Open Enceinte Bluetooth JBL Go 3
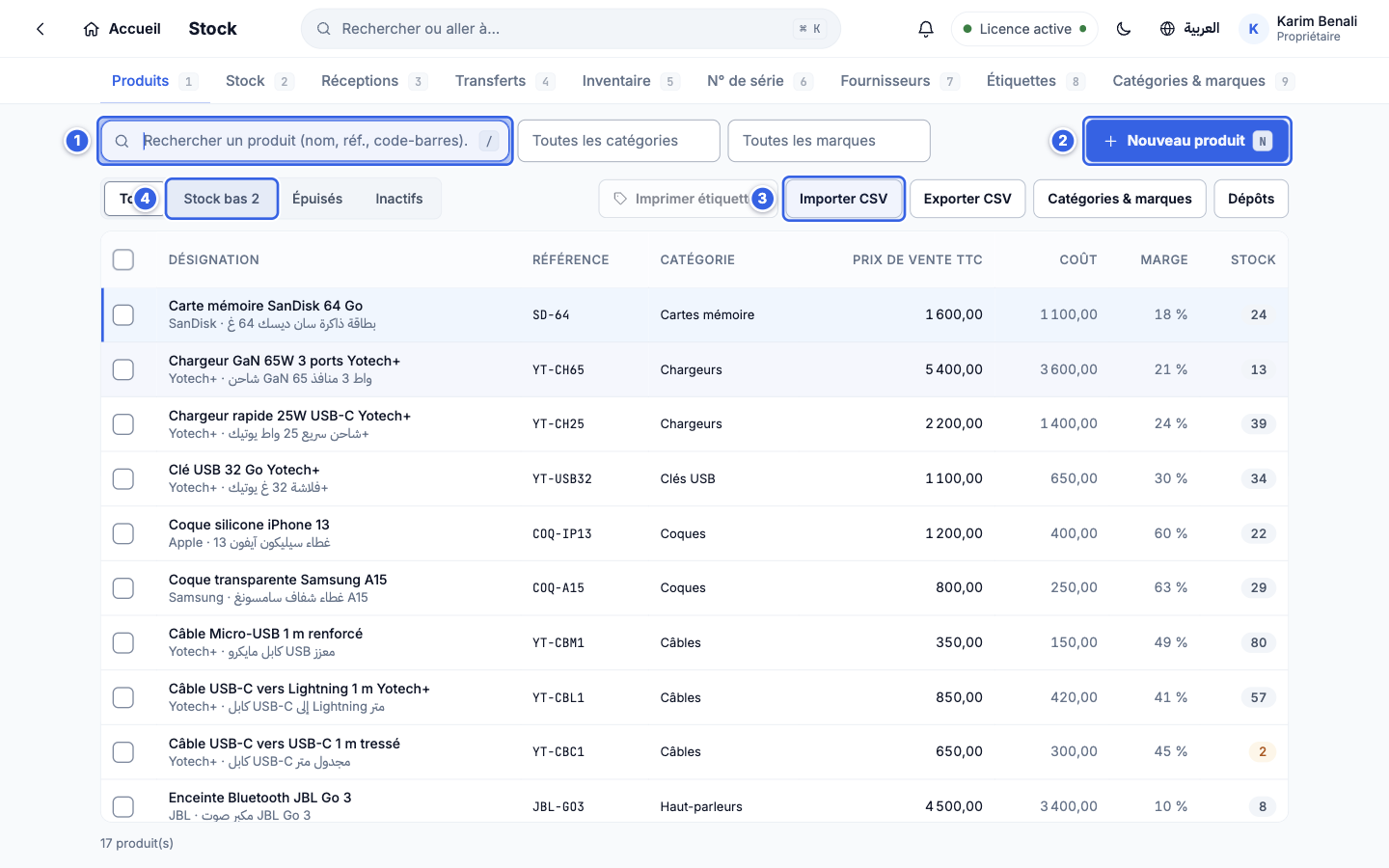 coord(260,798)
